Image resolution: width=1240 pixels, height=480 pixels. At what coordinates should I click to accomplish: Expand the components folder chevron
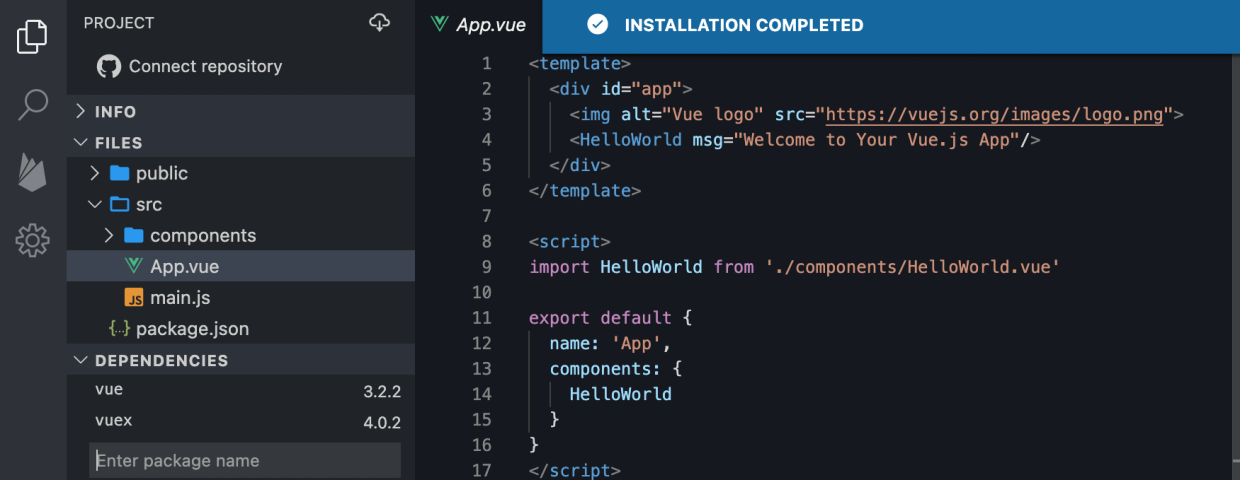click(109, 235)
